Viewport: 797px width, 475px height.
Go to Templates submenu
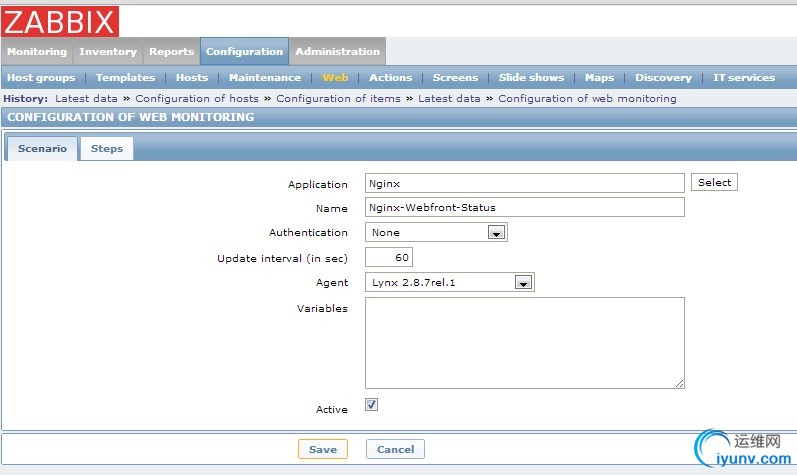(x=126, y=78)
